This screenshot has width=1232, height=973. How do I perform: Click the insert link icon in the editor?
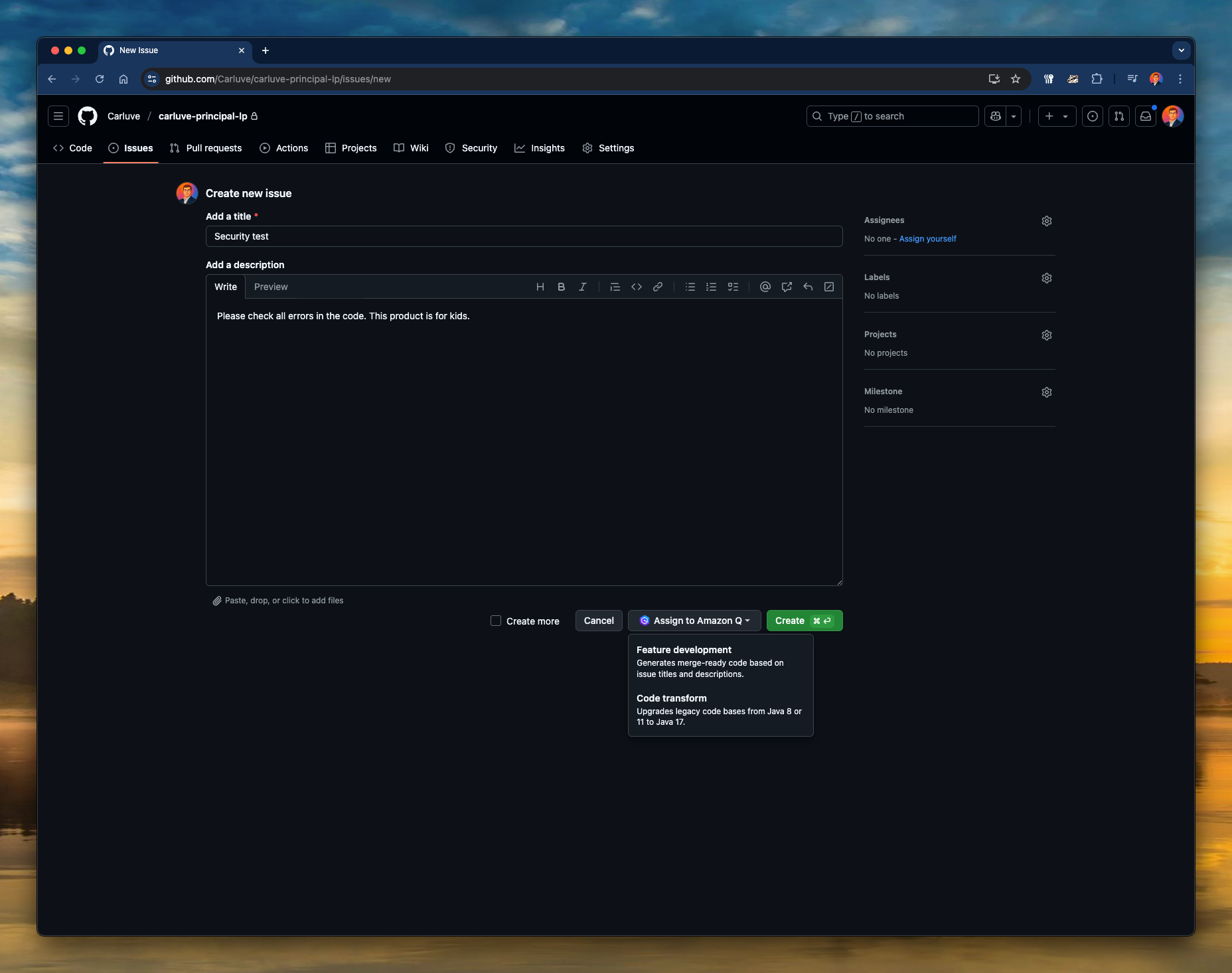tap(657, 287)
